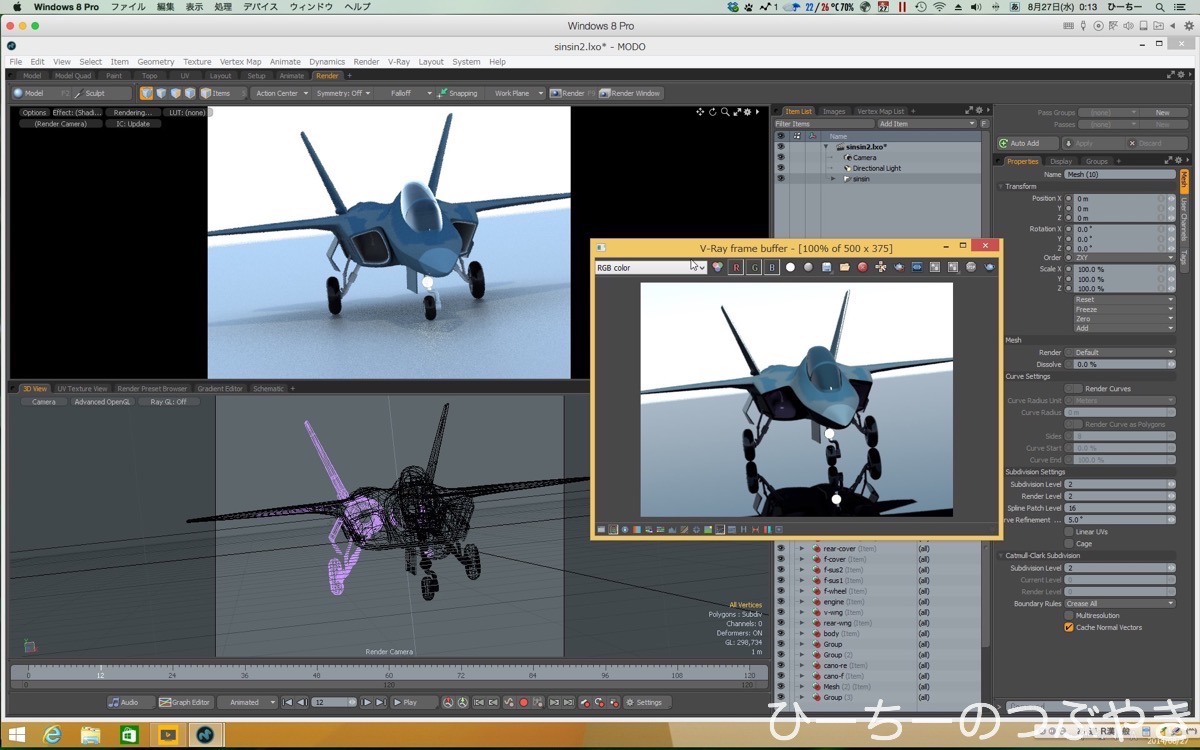Click the Audio button in timeline bar
The width and height of the screenshot is (1200, 750).
(125, 702)
